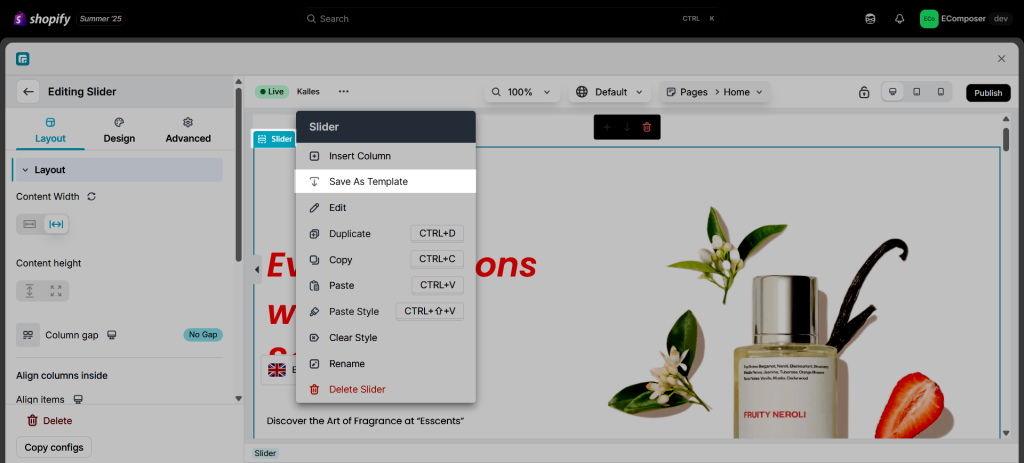
Task: Click the lock icon in top toolbar
Action: coord(864,93)
